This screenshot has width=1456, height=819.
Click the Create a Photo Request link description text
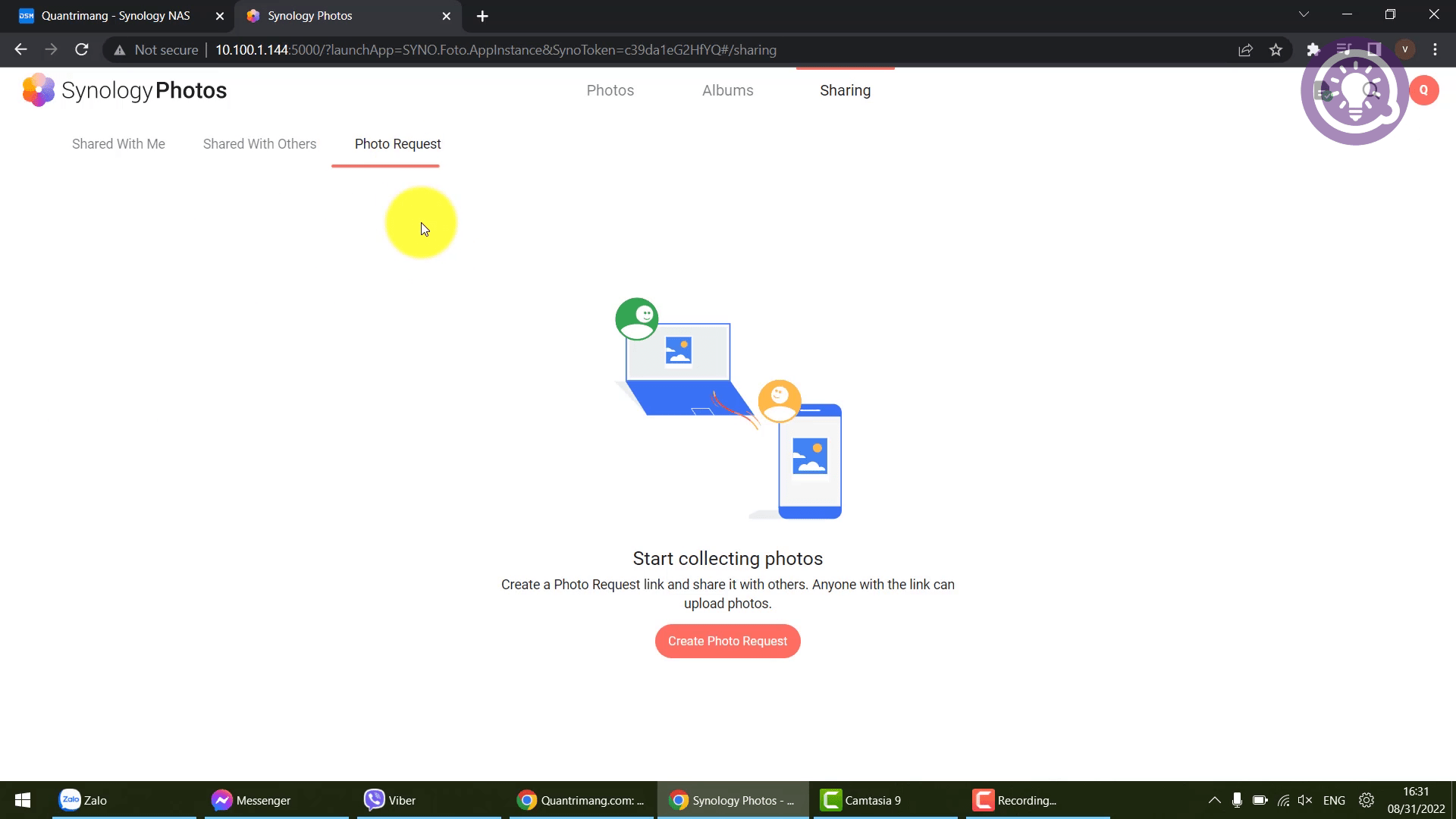click(728, 594)
